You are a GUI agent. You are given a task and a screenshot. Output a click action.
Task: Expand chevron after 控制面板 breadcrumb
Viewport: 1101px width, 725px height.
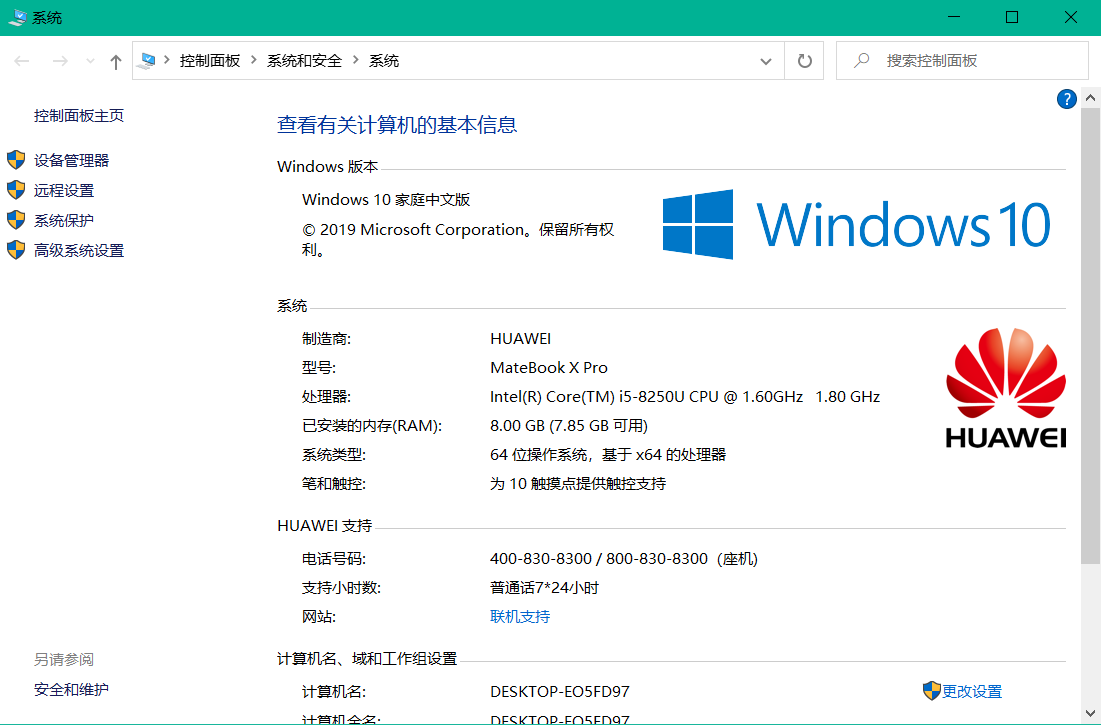point(254,60)
